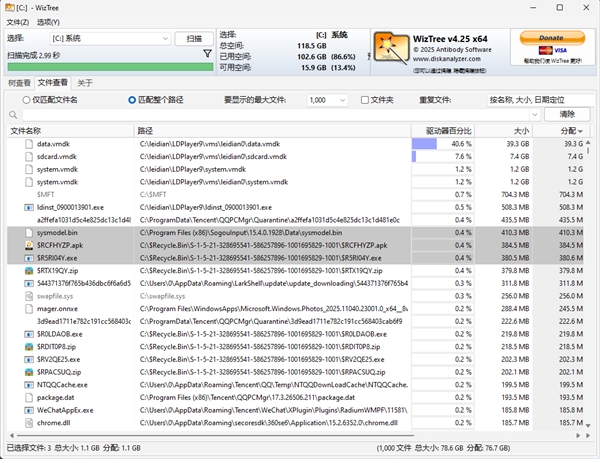Click the $R5RI04Y.exe file icon
Viewport: 600px width, 463px height.
29,258
